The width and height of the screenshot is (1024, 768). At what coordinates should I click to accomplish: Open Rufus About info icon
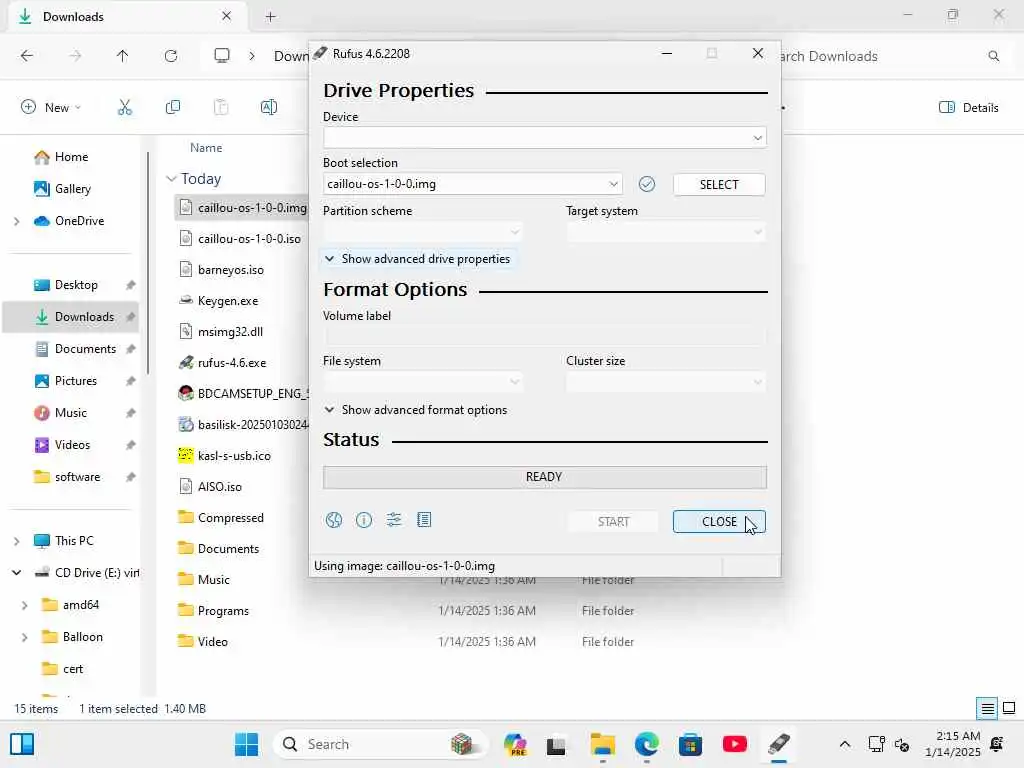[364, 520]
